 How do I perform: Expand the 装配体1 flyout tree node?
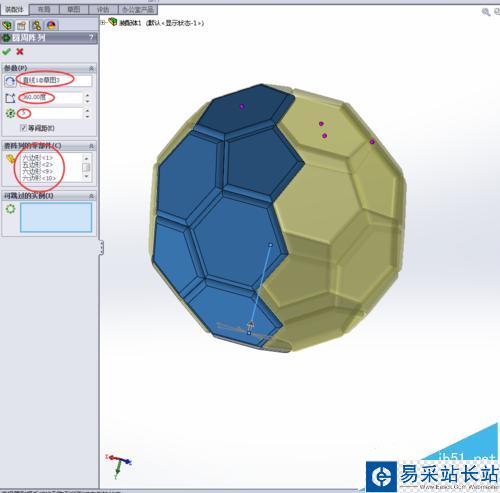pyautogui.click(x=103, y=23)
